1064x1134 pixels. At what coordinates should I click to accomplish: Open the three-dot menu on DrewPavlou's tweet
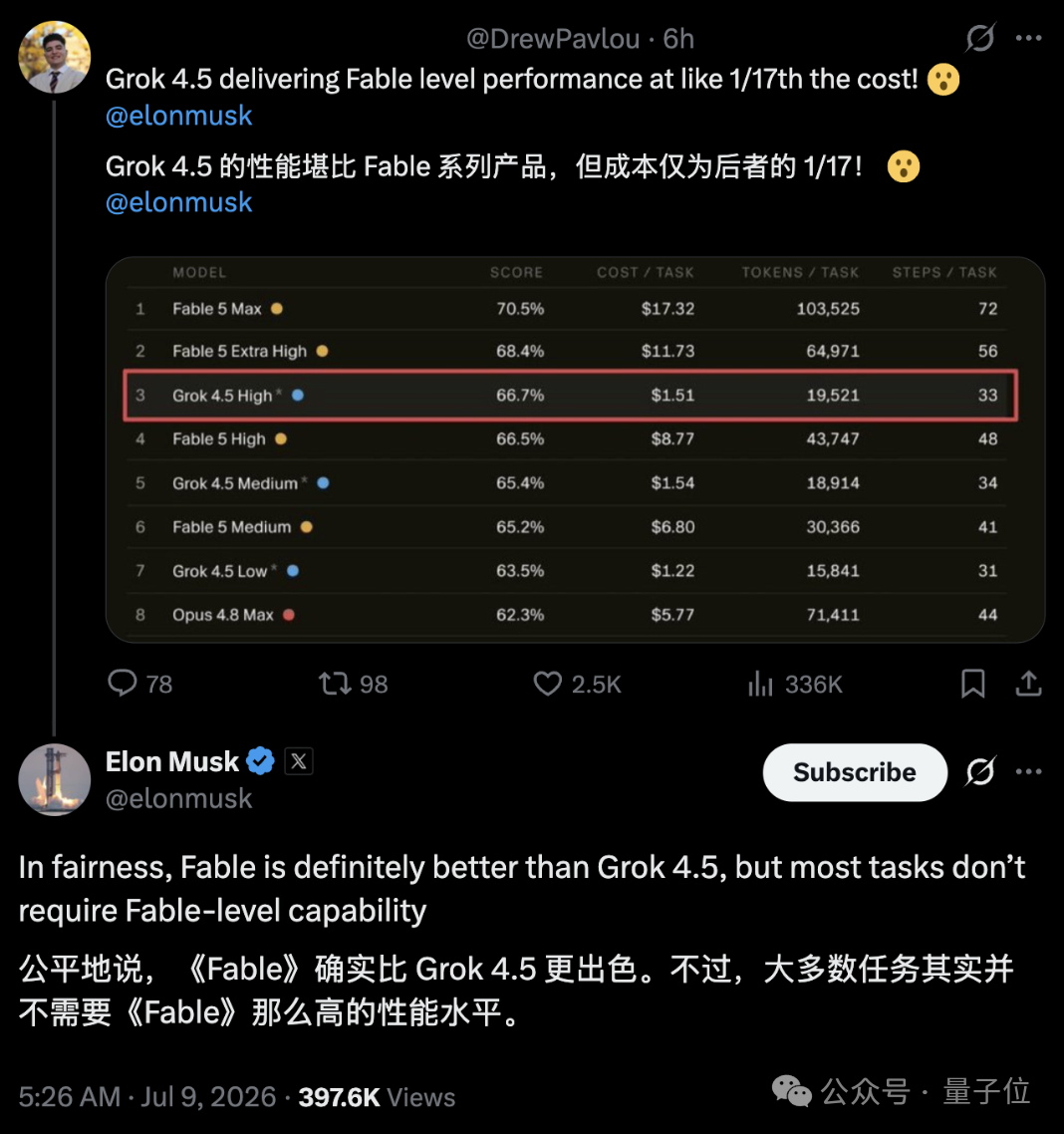point(1028,38)
